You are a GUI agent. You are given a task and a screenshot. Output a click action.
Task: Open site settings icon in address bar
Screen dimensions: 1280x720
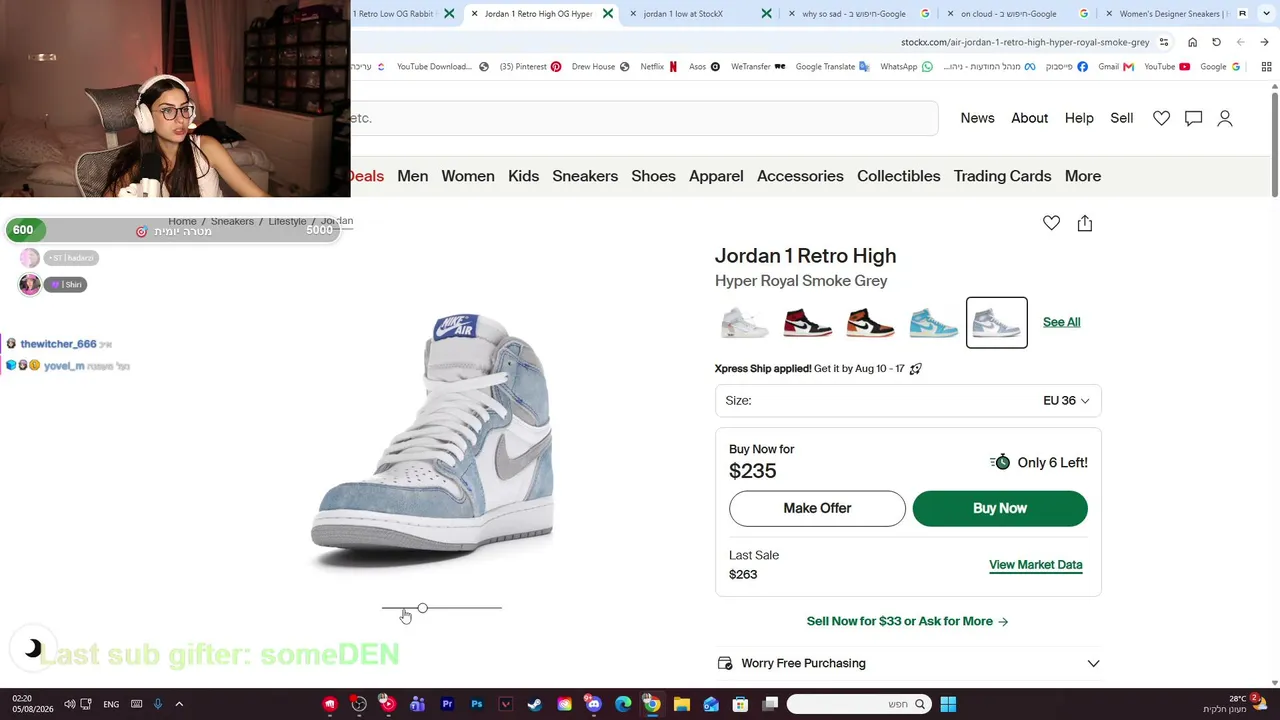coord(1164,42)
